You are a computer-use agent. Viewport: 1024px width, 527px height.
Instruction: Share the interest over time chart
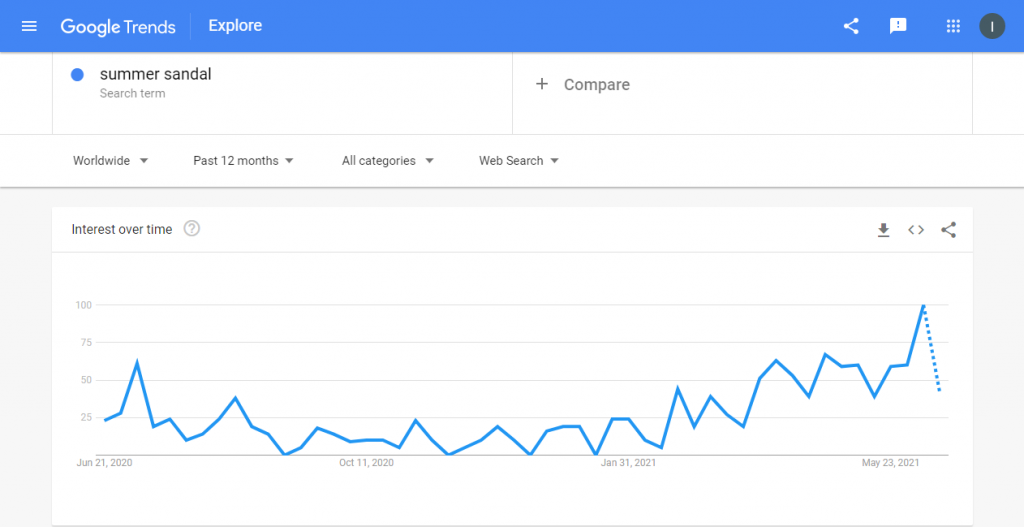(949, 230)
